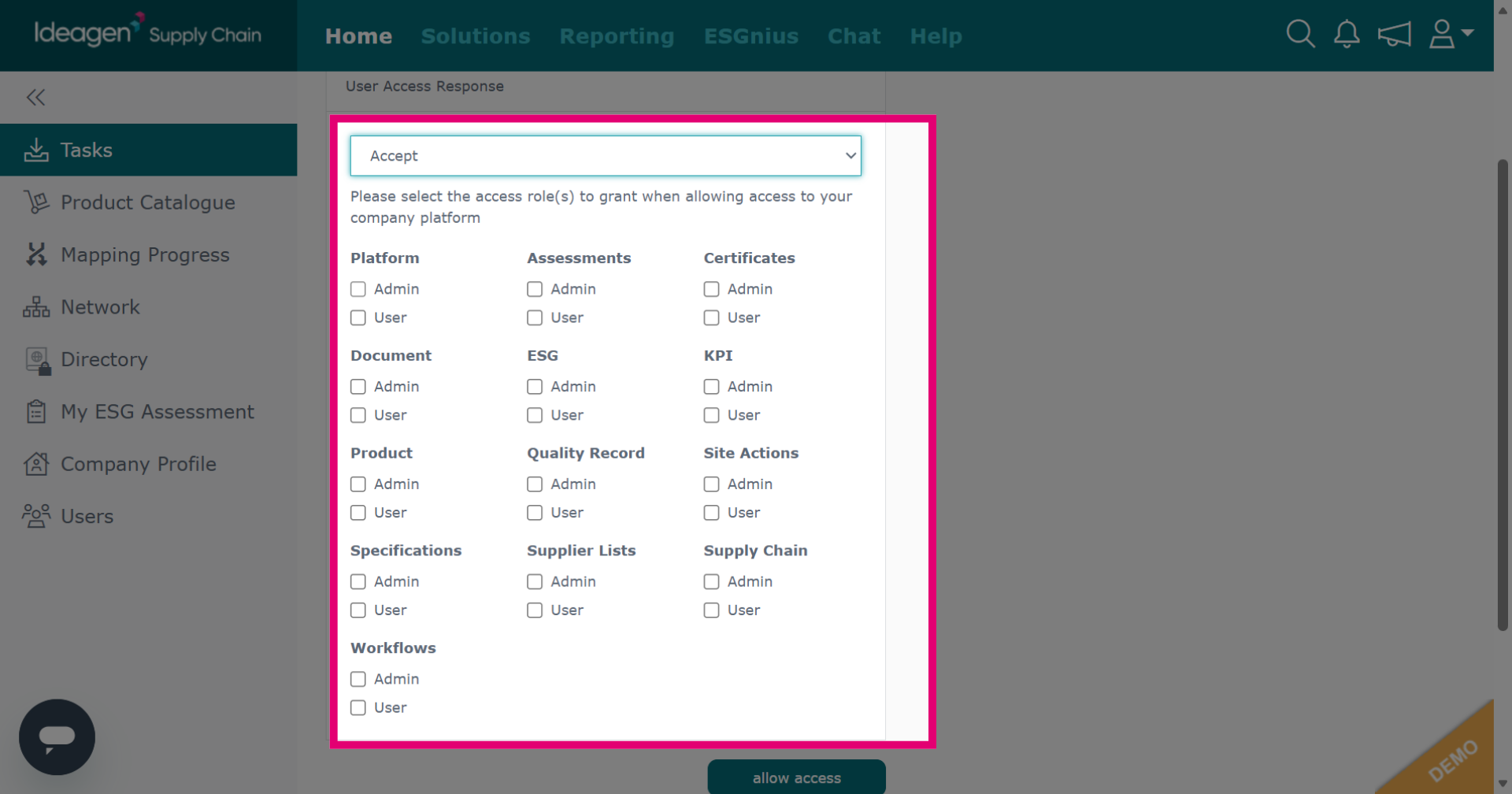Open the search magnifier icon
This screenshot has height=794, width=1512.
click(x=1300, y=34)
